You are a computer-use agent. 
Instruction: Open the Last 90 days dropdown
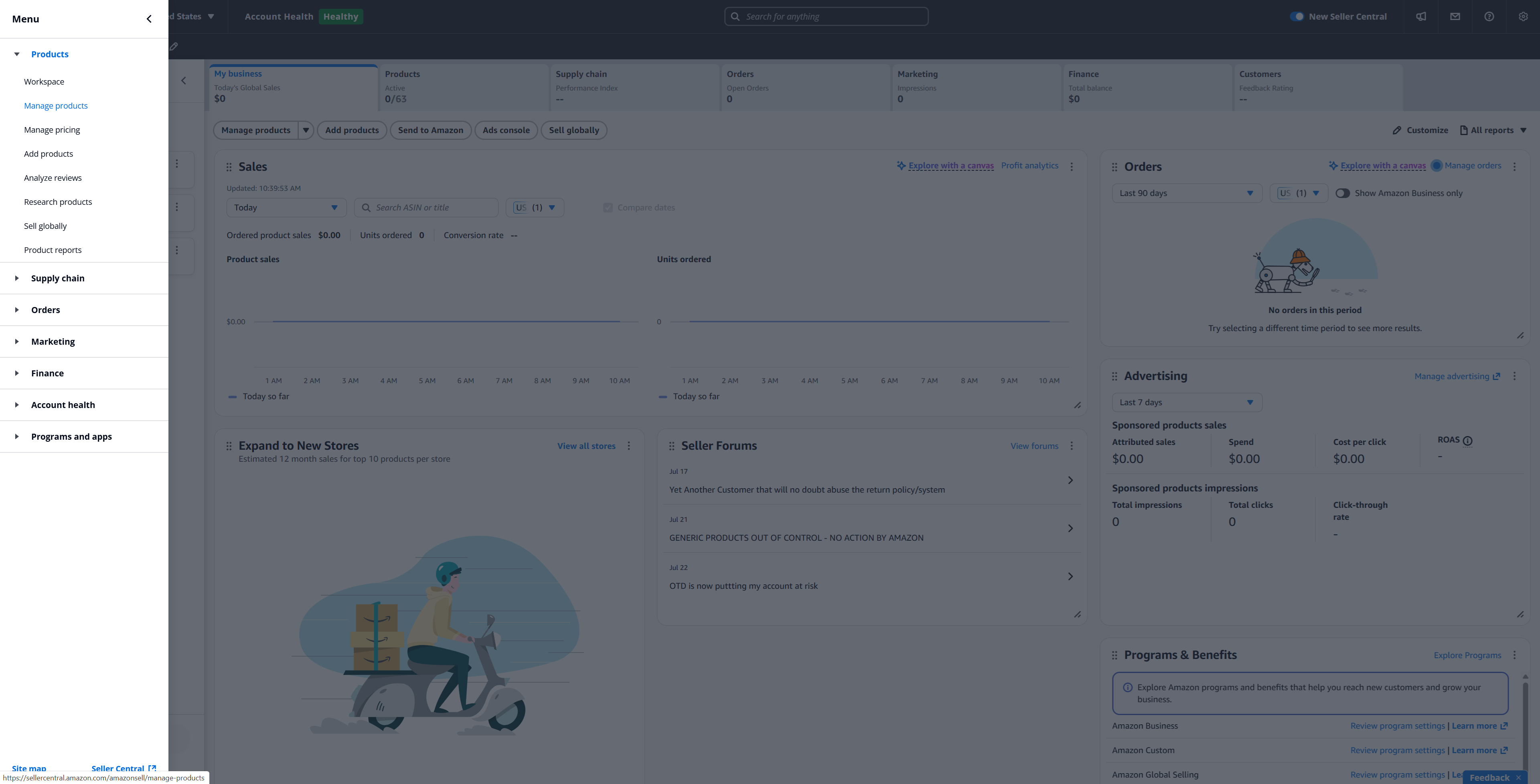[1187, 193]
